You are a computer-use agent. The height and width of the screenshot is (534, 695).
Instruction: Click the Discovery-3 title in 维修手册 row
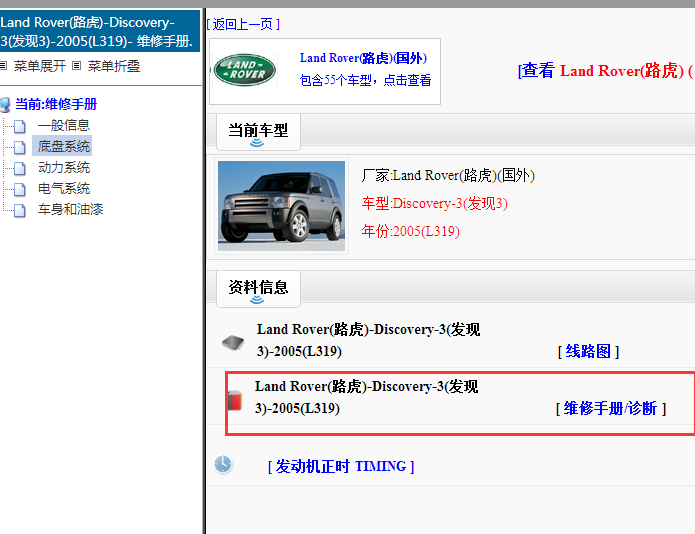tap(367, 397)
